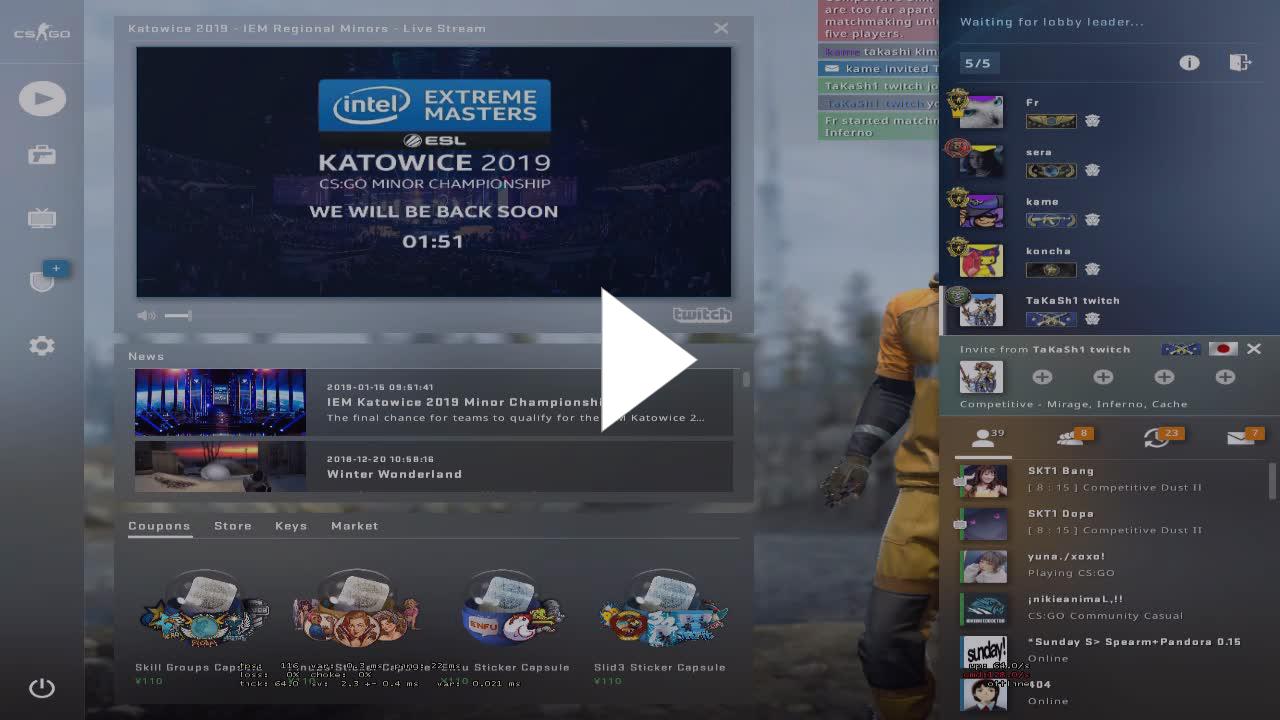This screenshot has width=1280, height=720.
Task: Click the rank badge under kame
Action: 1051,220
